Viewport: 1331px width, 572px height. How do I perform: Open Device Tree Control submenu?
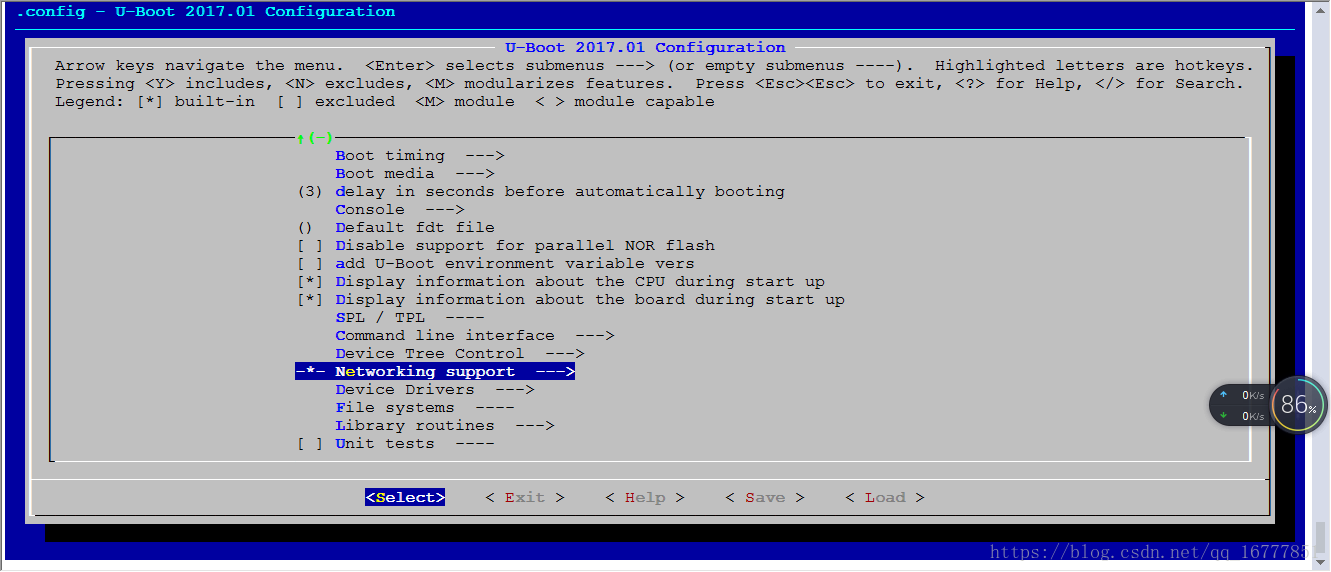point(460,353)
